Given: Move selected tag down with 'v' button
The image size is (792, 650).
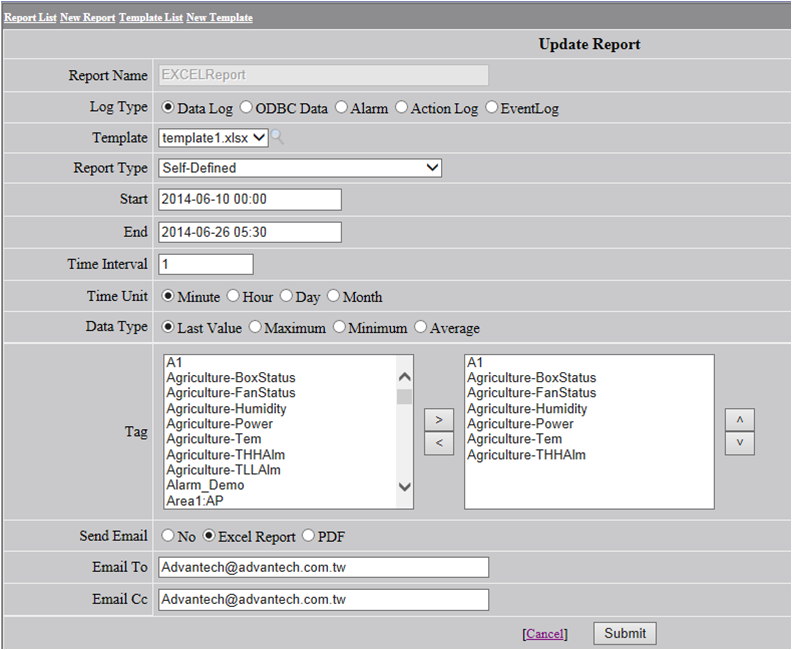Looking at the screenshot, I should click(x=739, y=443).
